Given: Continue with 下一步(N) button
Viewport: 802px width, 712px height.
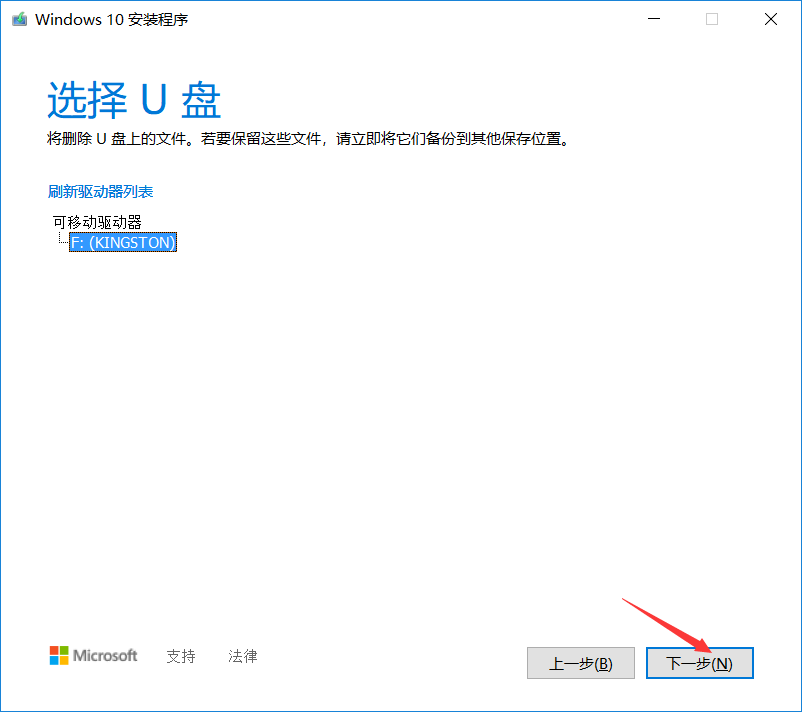Looking at the screenshot, I should 700,663.
